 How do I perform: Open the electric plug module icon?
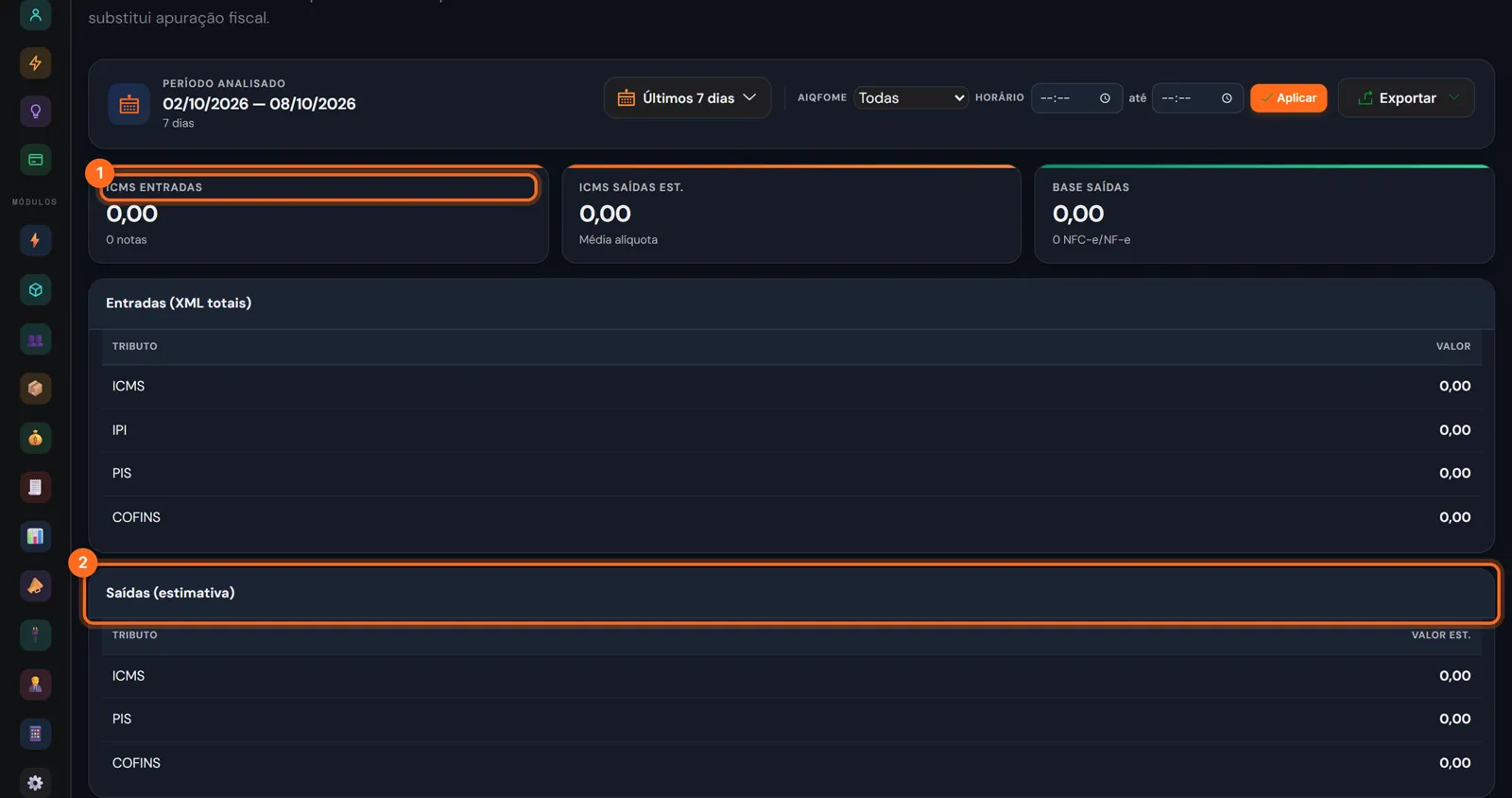[x=35, y=635]
